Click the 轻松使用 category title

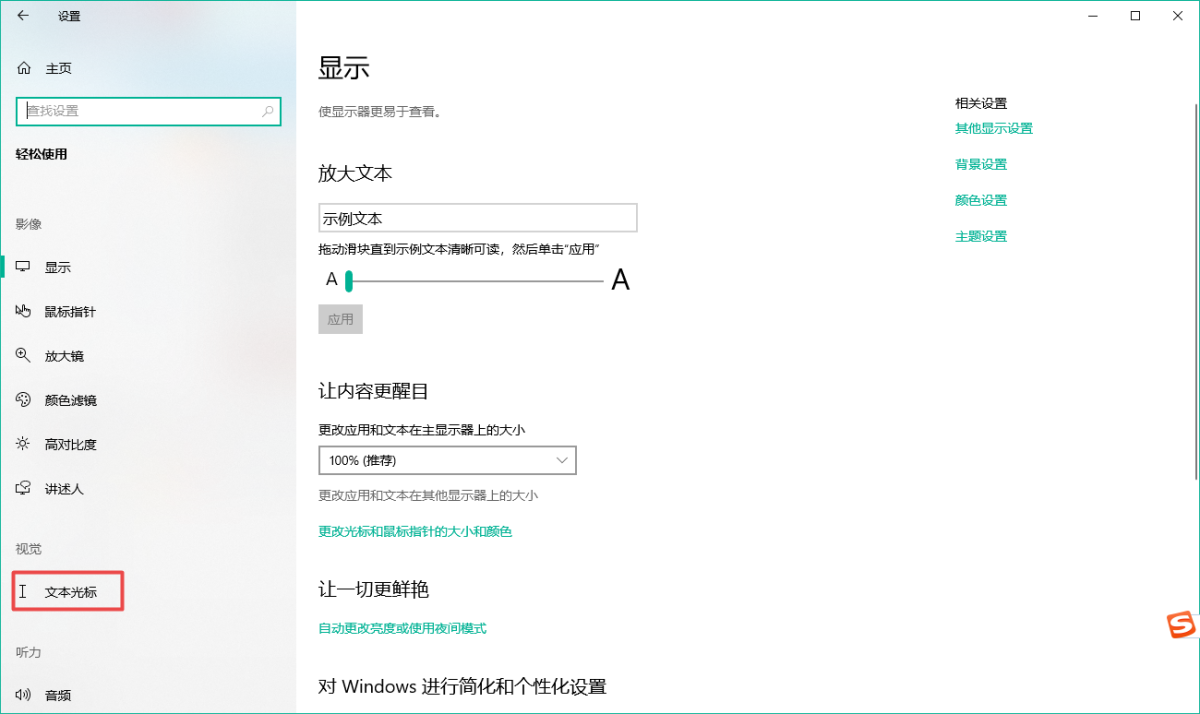(42, 154)
